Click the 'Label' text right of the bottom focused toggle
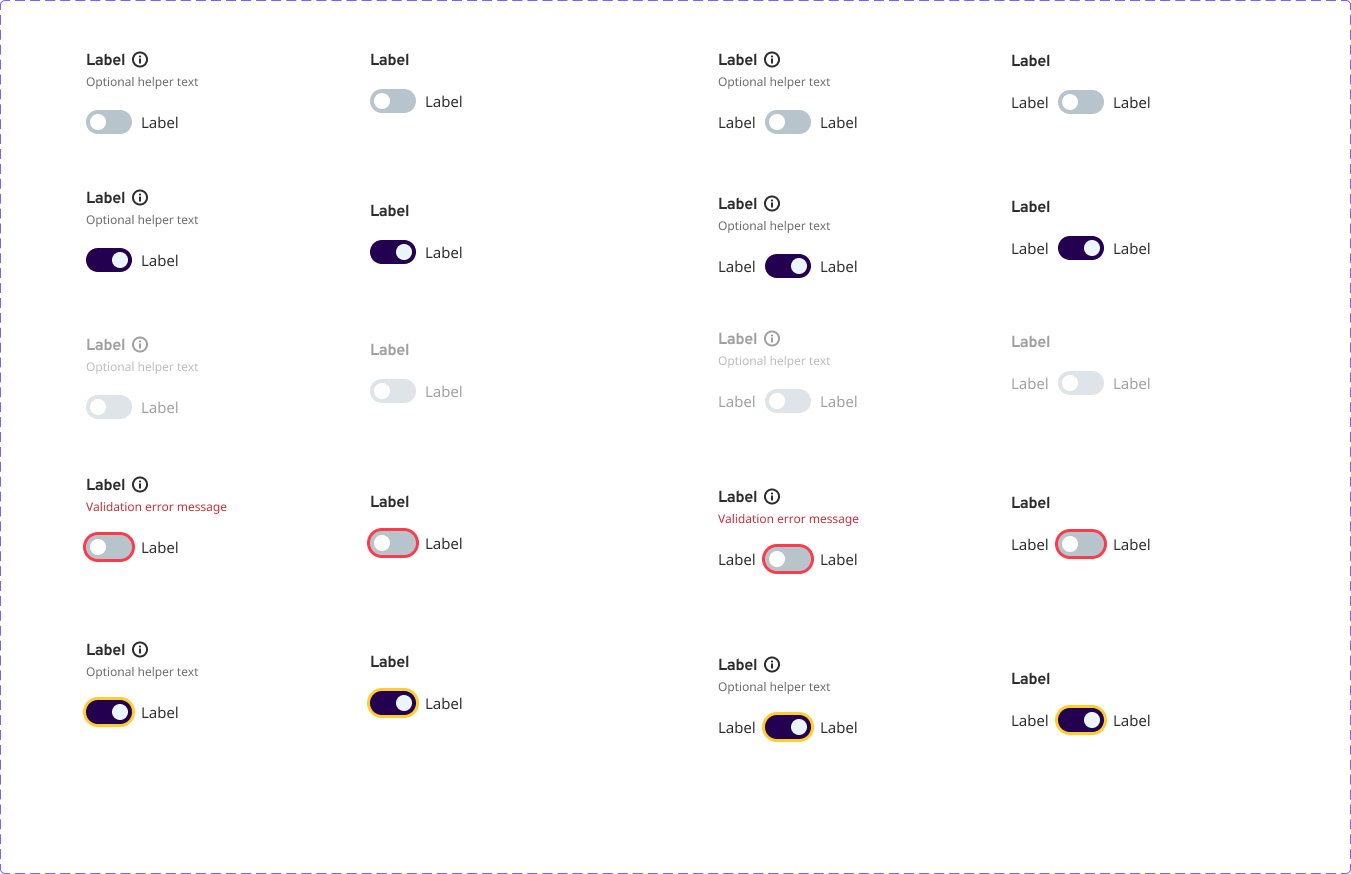Viewport: 1351px width, 874px height. click(x=160, y=712)
